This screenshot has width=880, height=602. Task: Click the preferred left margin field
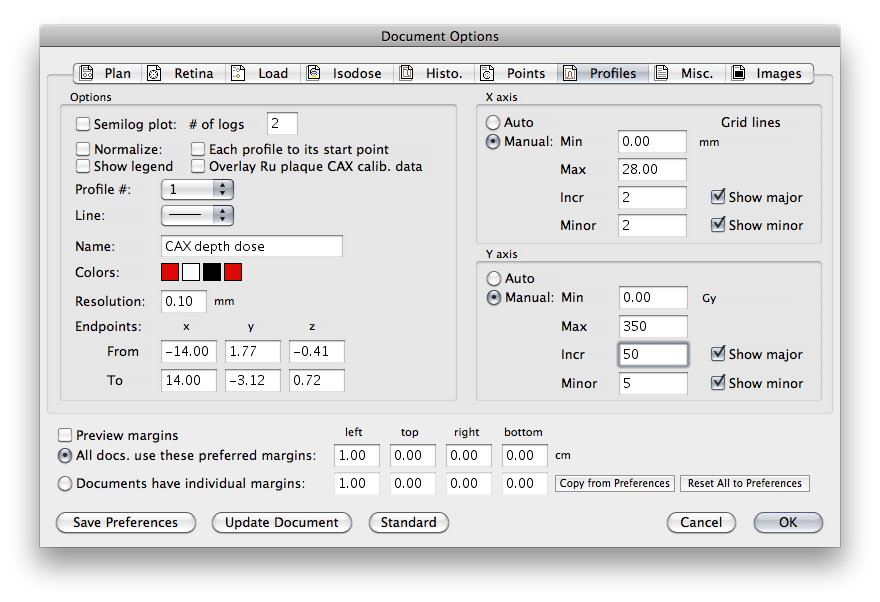[357, 456]
